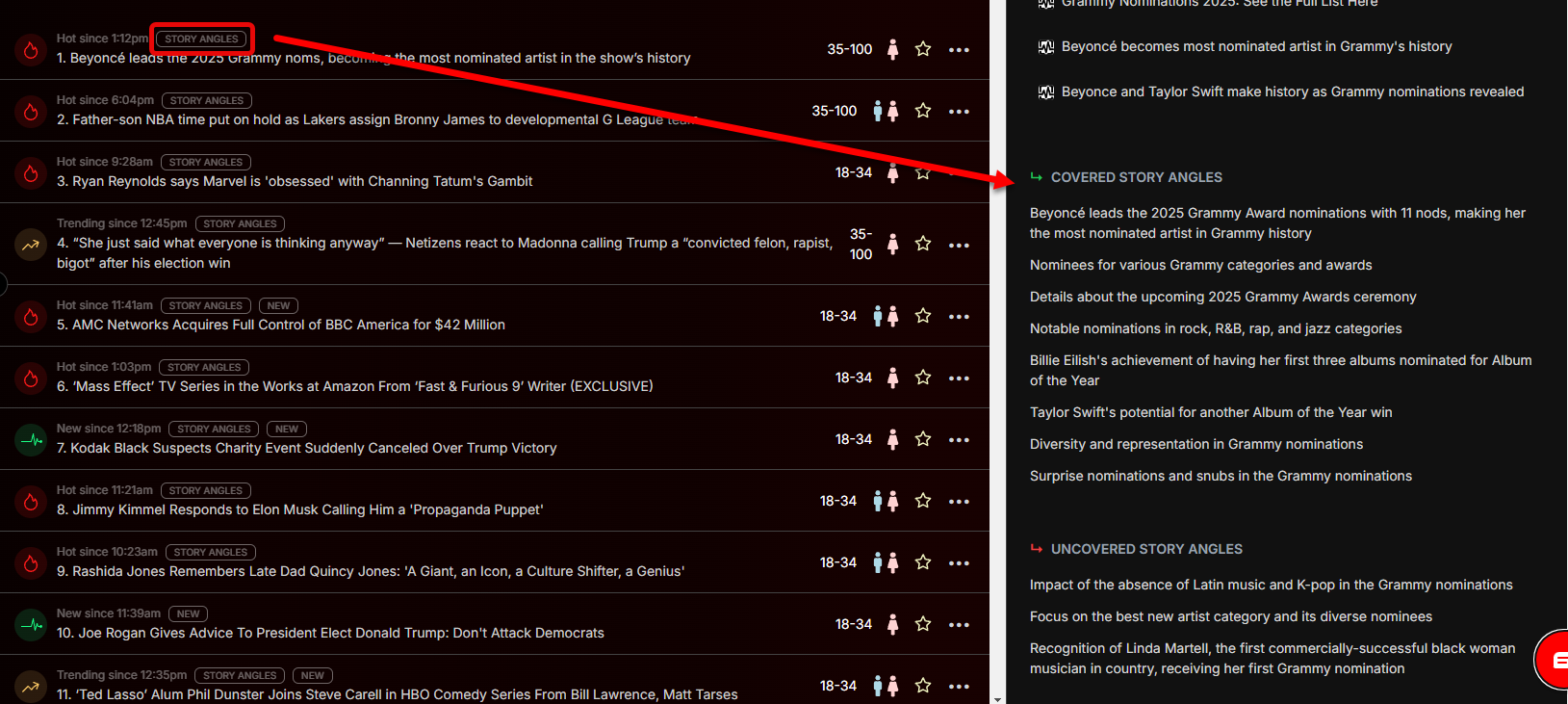Click the flame icon next to the Ryan Reynolds story

(31, 173)
